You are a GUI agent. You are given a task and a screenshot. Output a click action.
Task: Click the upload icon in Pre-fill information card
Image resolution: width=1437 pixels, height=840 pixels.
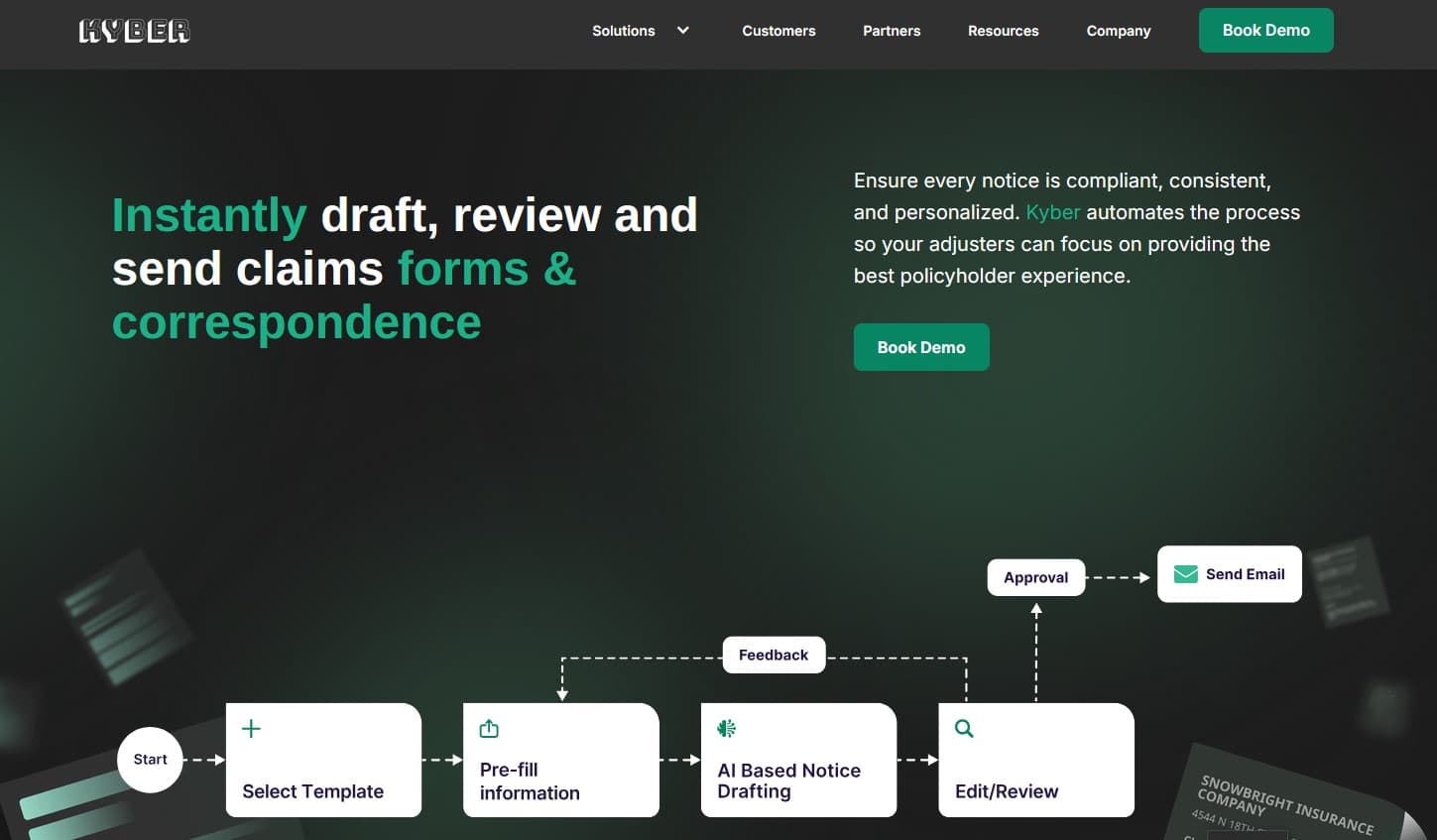click(489, 729)
